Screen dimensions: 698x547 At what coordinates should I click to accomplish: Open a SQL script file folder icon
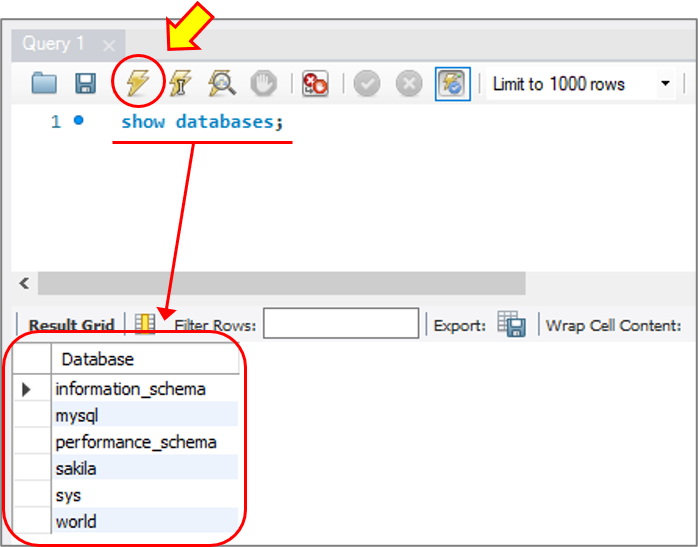click(44, 83)
